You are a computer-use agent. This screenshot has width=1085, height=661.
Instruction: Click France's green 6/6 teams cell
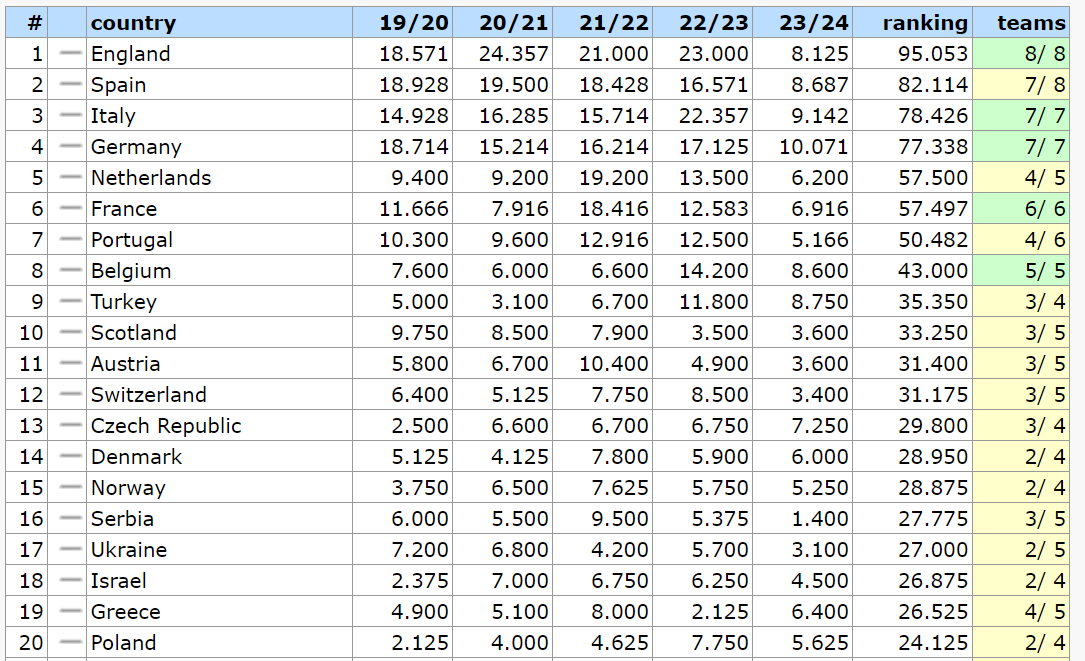(x=1027, y=209)
